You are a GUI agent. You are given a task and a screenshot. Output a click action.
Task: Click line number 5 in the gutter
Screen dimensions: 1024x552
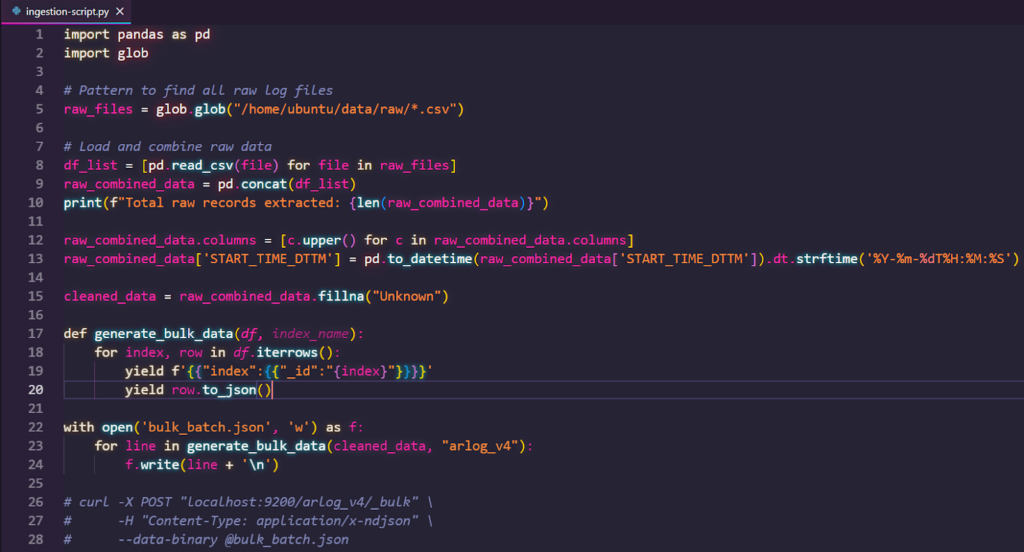[39, 109]
